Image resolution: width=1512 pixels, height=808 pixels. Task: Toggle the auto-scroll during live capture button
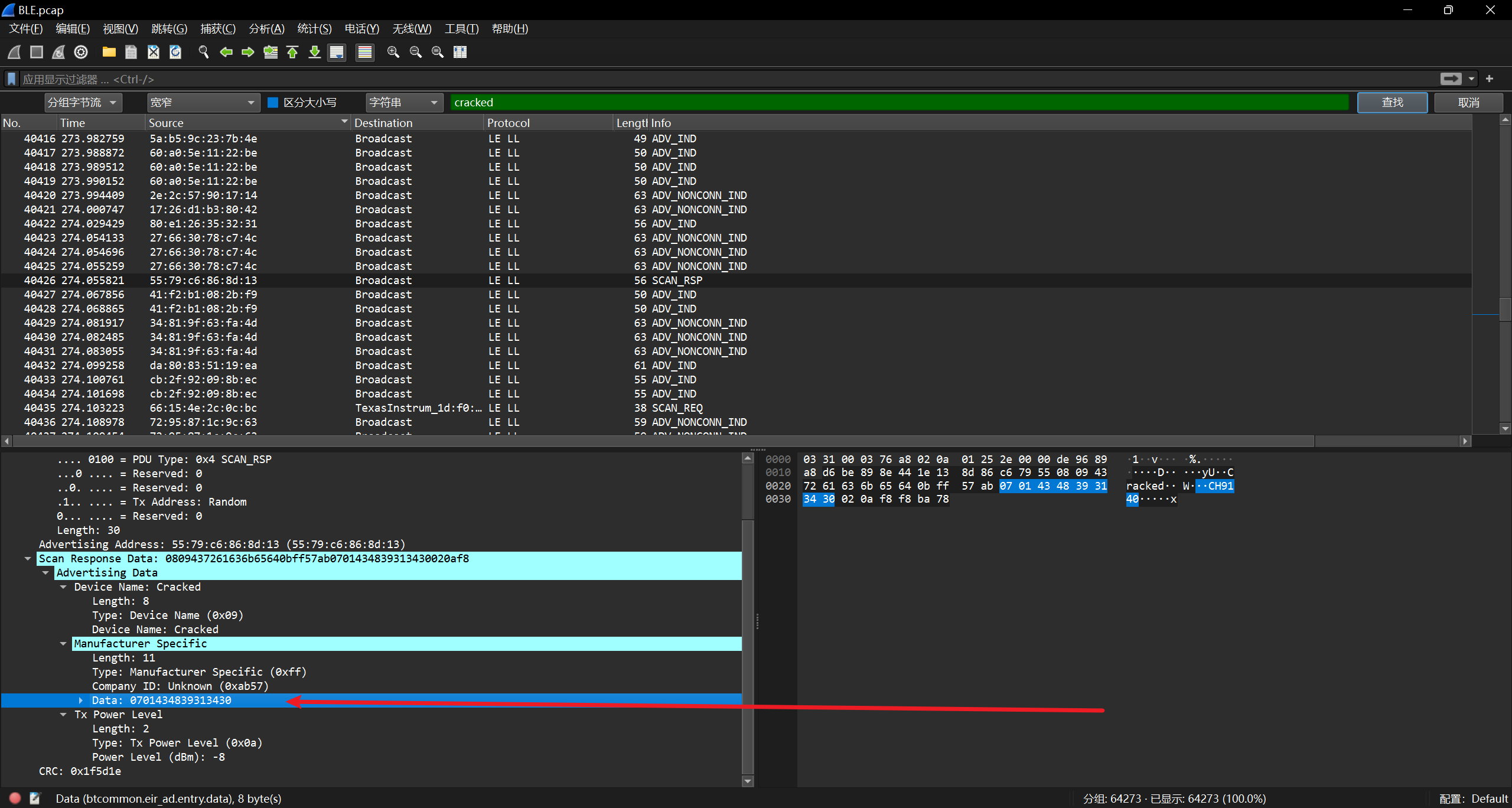(x=337, y=52)
